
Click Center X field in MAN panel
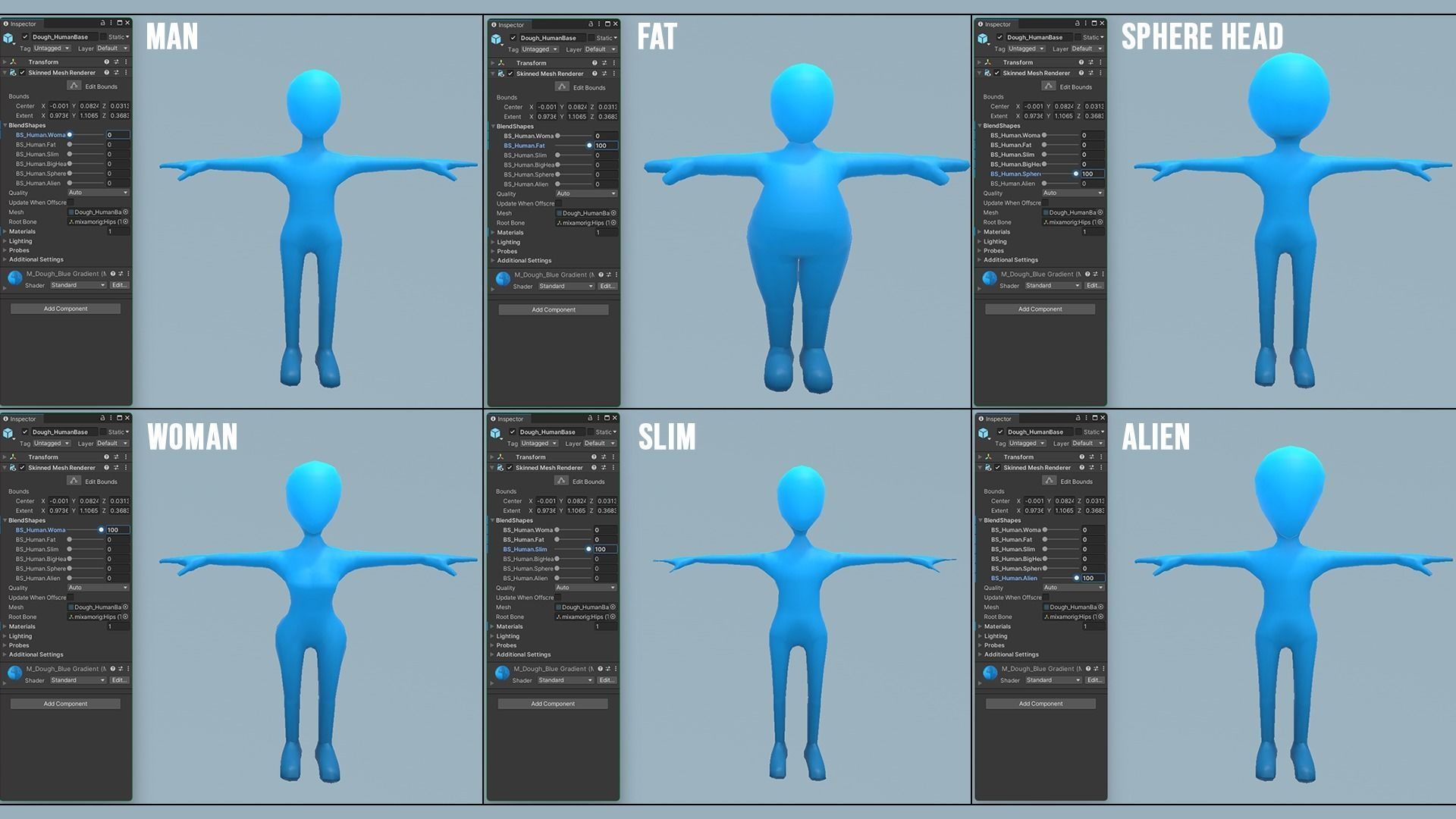point(59,106)
